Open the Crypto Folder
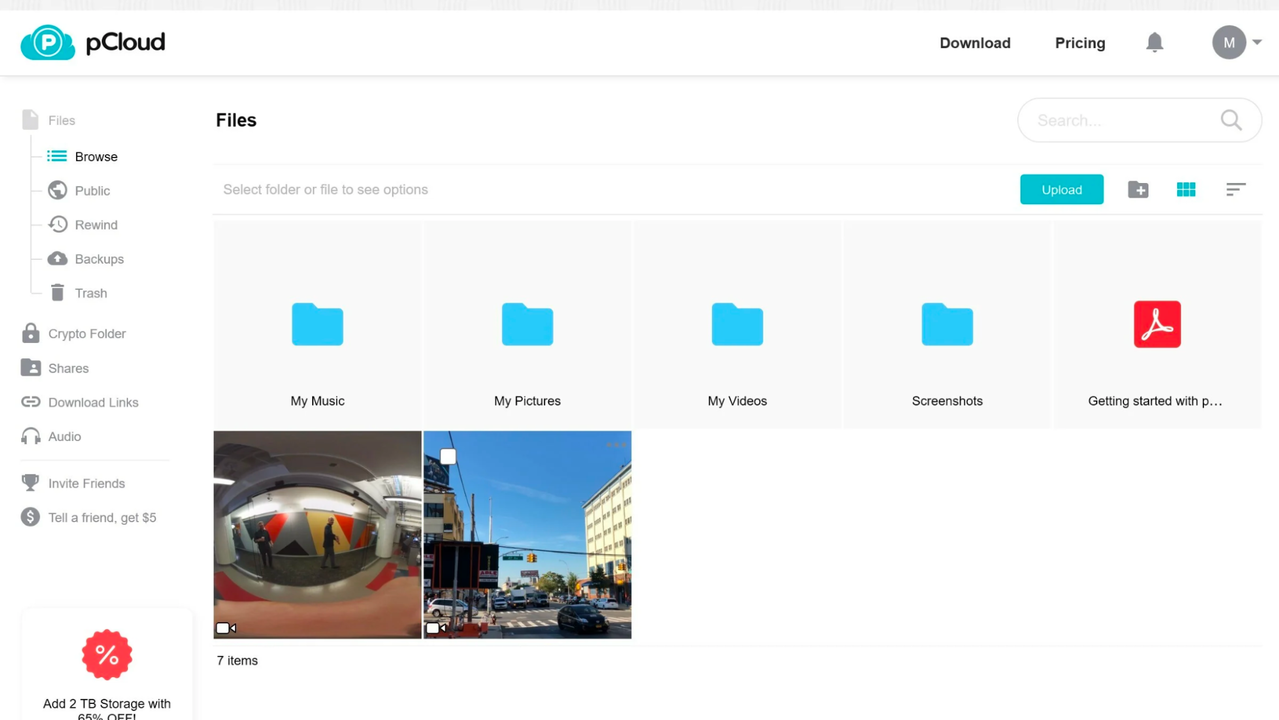The width and height of the screenshot is (1279, 720). point(86,334)
